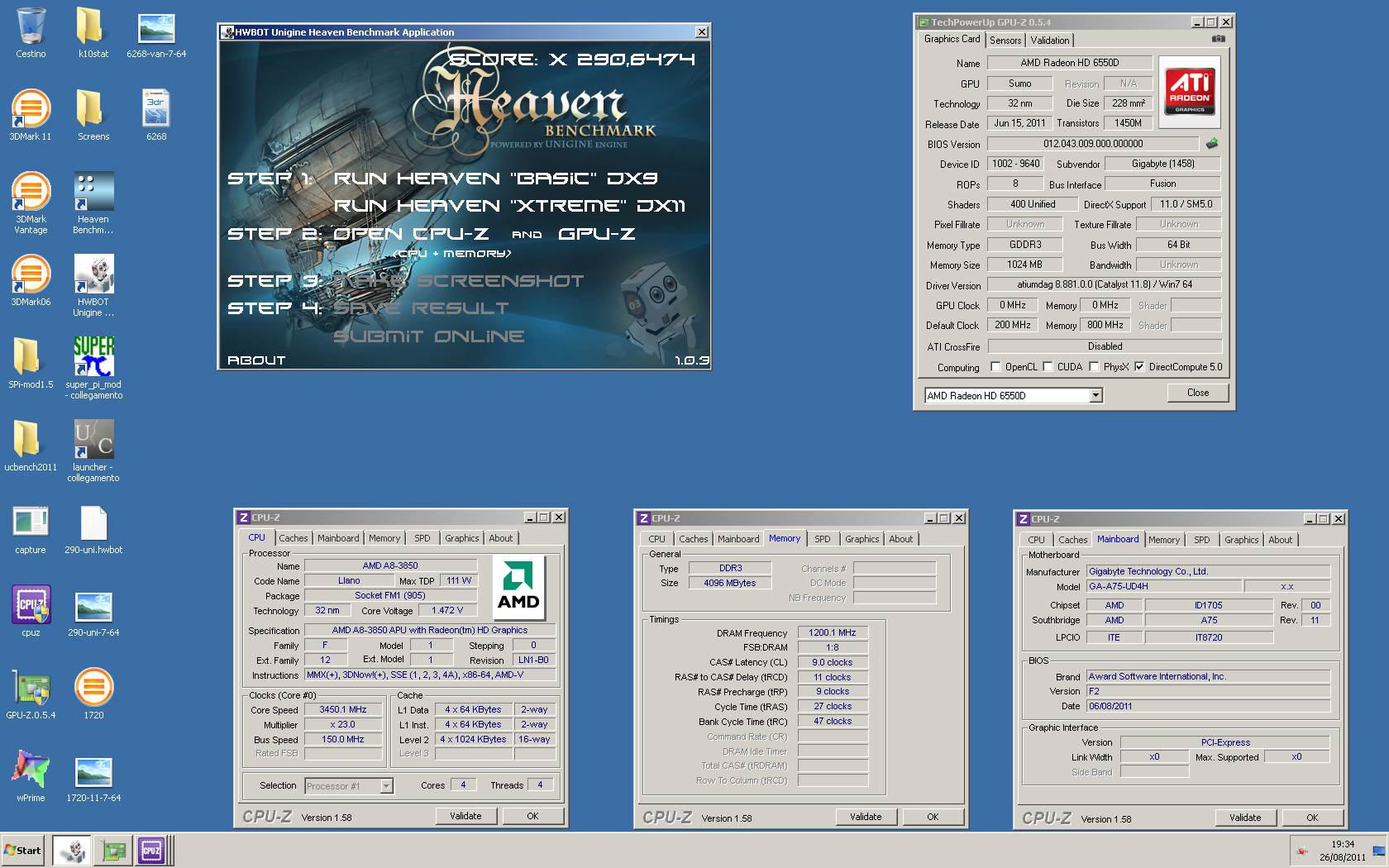
Task: Open Mainboard tab in CPU-Z Memory window
Action: pyautogui.click(x=738, y=539)
